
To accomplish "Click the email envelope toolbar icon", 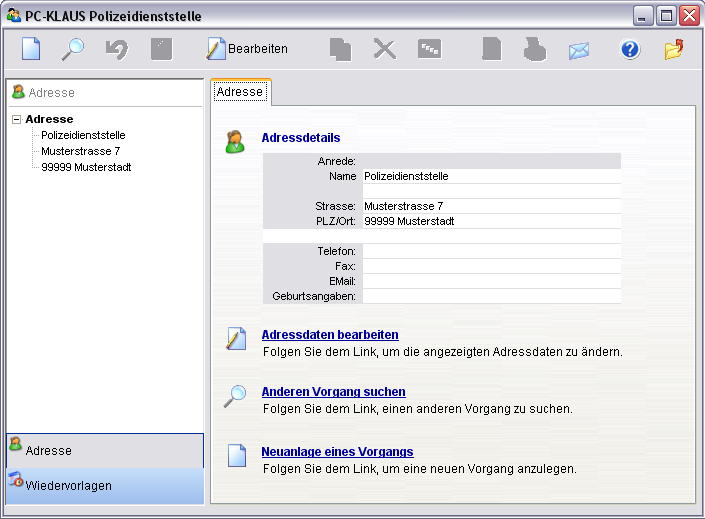I will 579,50.
